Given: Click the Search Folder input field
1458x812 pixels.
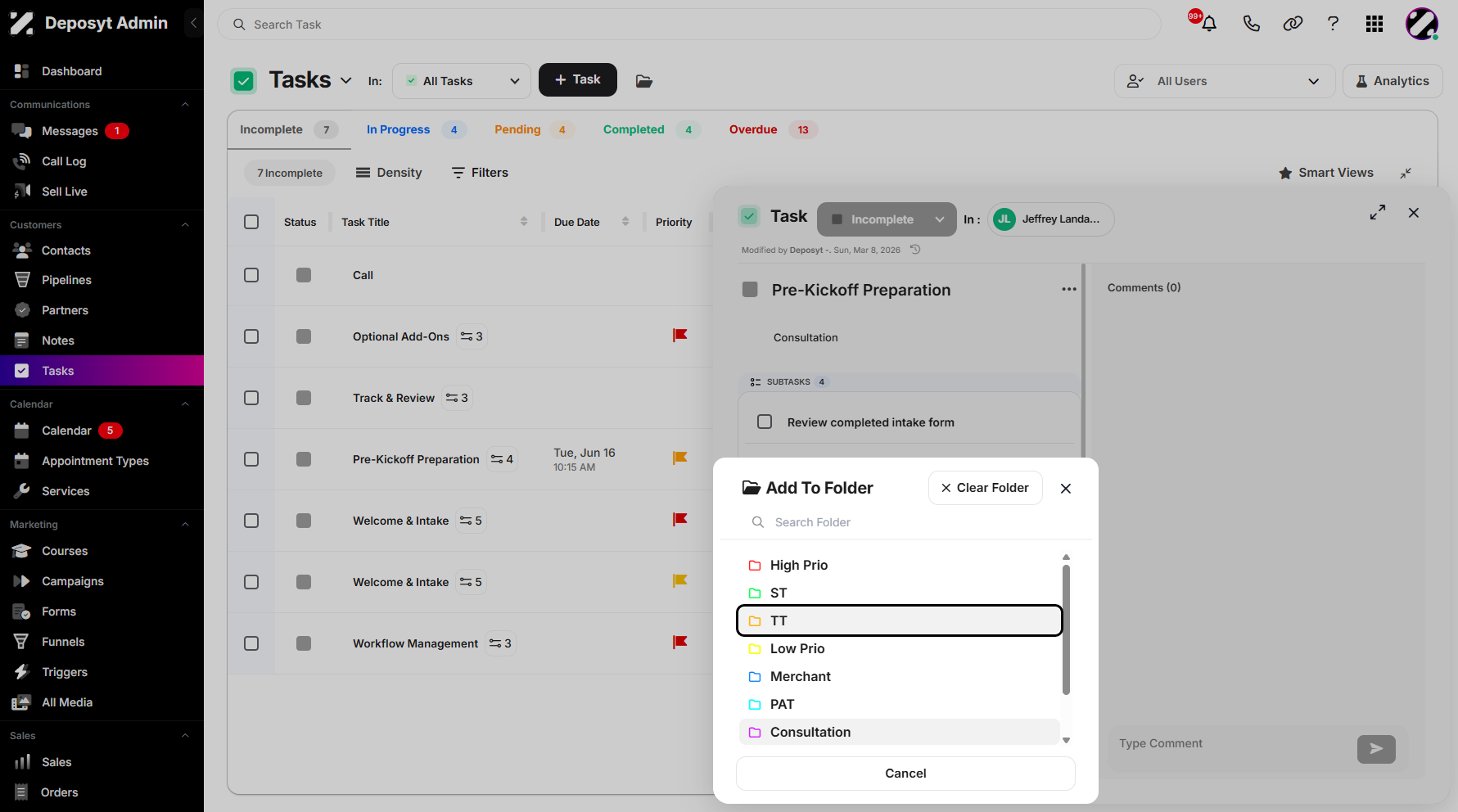Looking at the screenshot, I should pyautogui.click(x=905, y=522).
